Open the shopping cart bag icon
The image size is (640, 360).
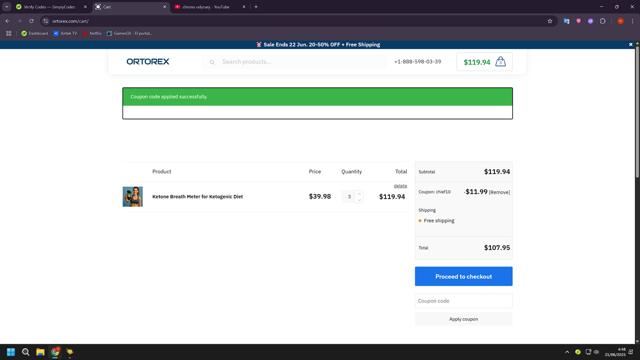[500, 62]
